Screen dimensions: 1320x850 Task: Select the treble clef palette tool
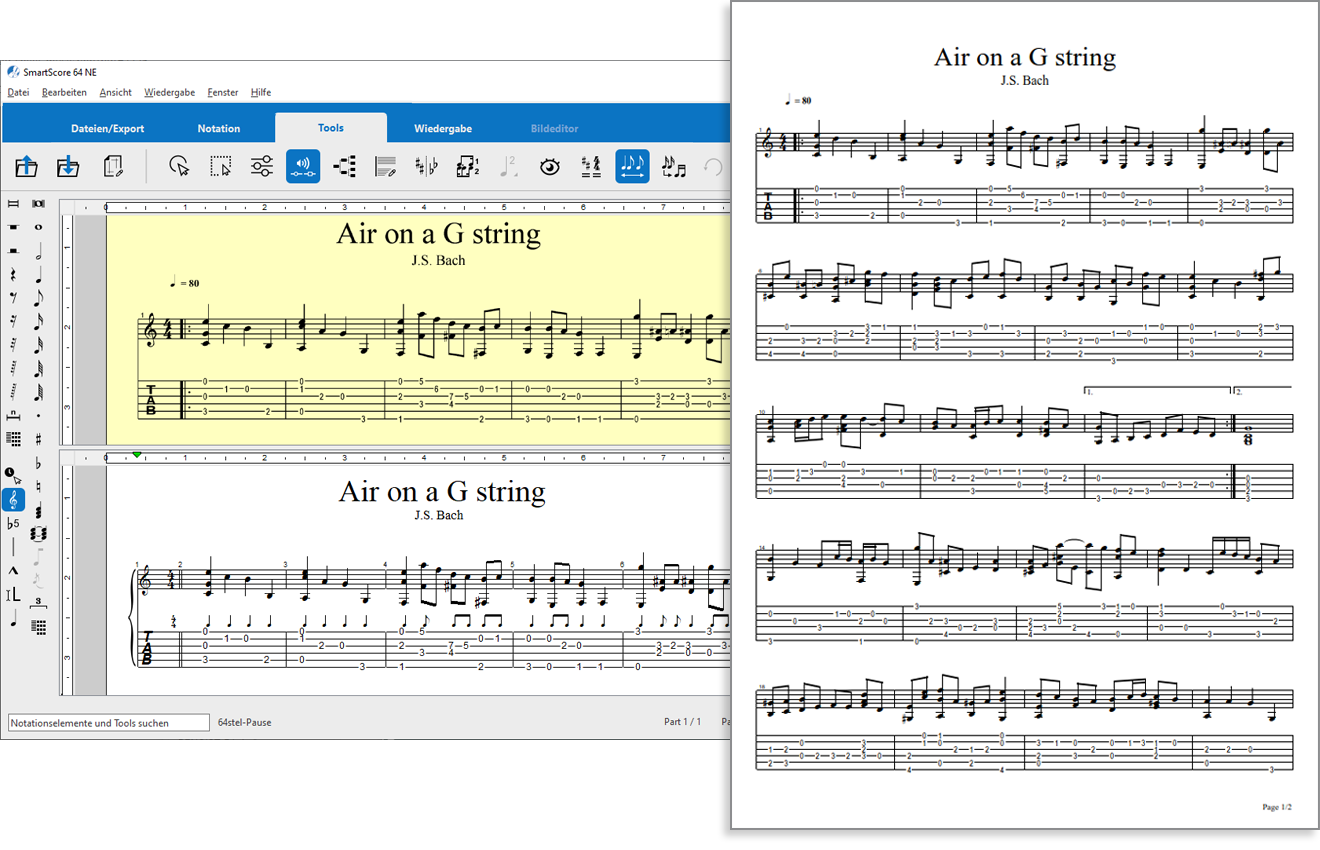pos(13,499)
